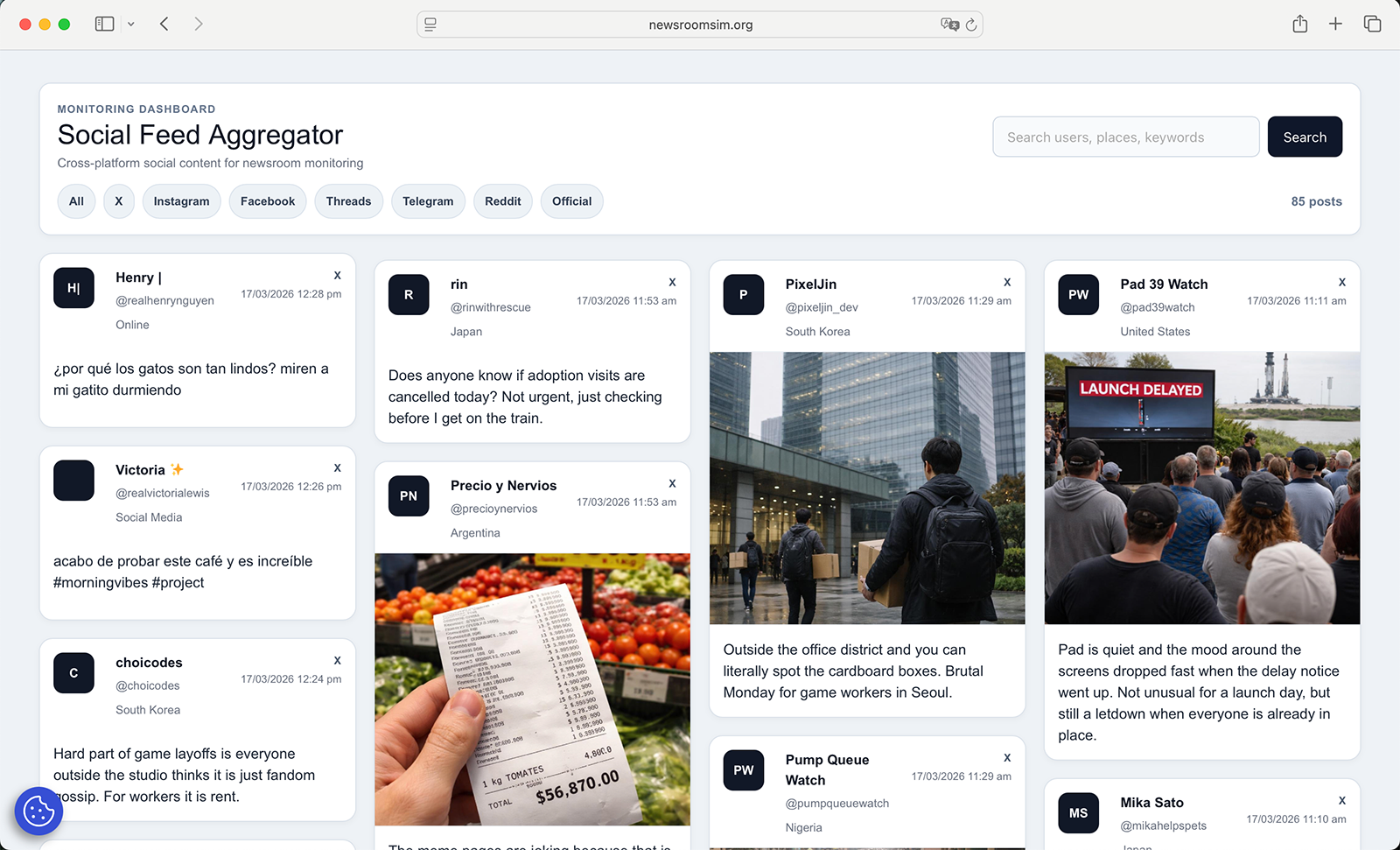The image size is (1400, 850).
Task: Toggle the Reddit feed filter
Action: click(502, 200)
